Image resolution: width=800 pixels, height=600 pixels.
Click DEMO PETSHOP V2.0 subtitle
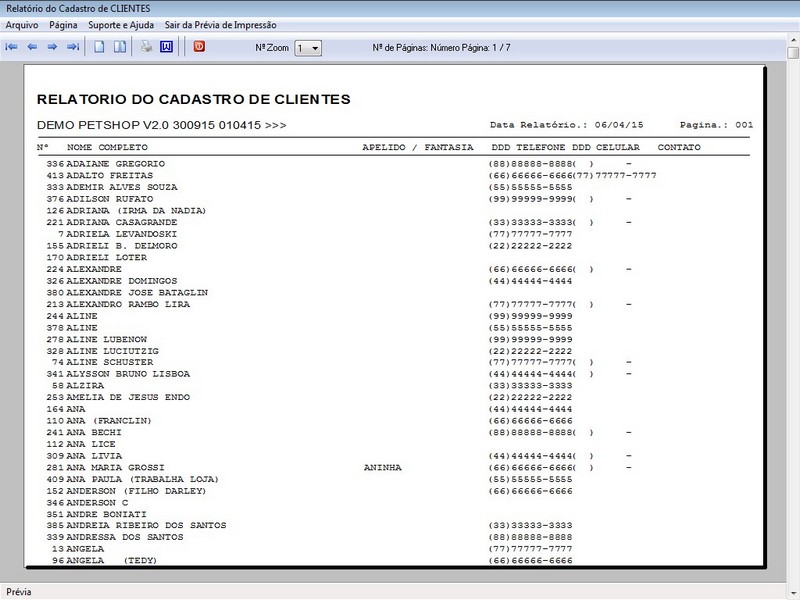(x=161, y=125)
